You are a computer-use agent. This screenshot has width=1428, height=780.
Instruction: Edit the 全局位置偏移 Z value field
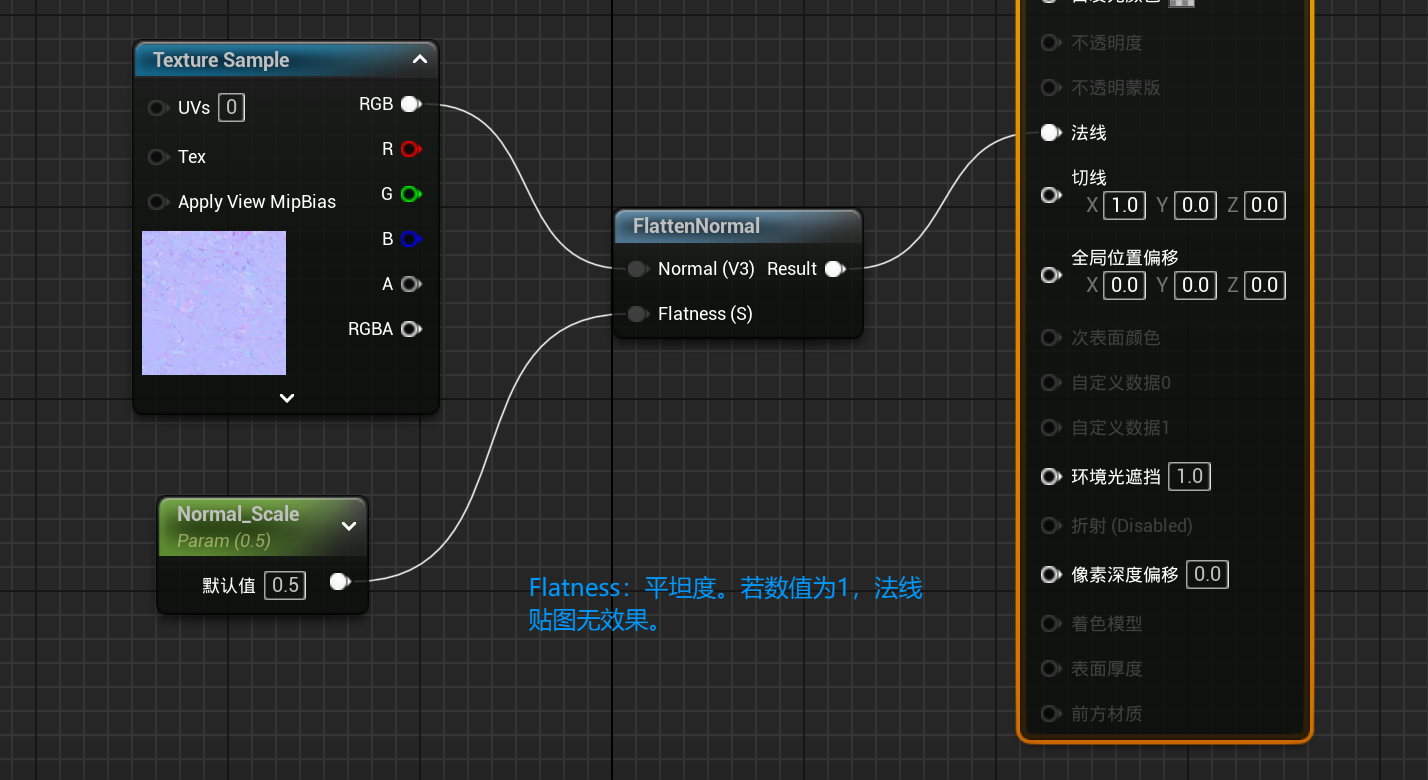1264,285
